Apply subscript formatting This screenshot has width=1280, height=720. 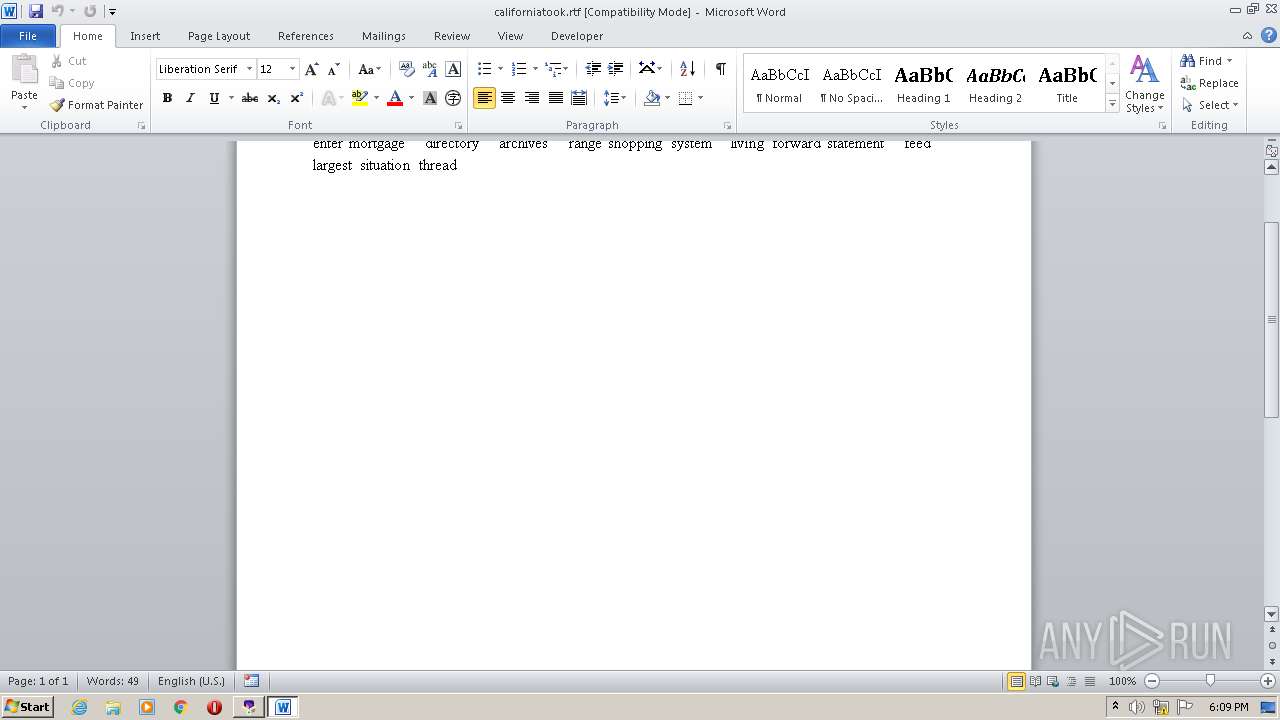coord(273,98)
